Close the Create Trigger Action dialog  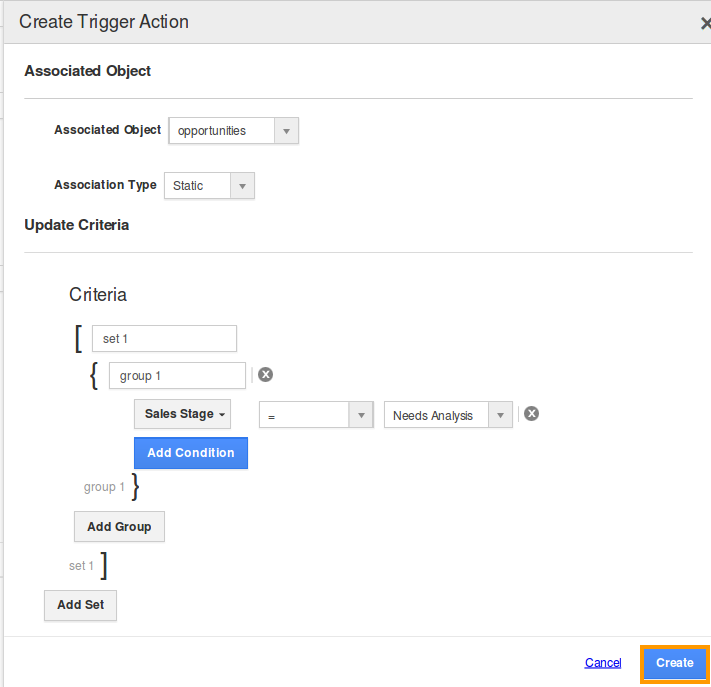(706, 23)
